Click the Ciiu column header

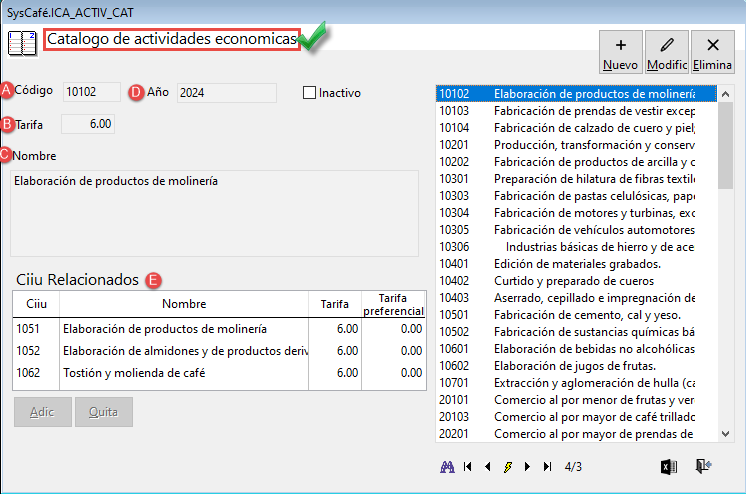pos(36,304)
